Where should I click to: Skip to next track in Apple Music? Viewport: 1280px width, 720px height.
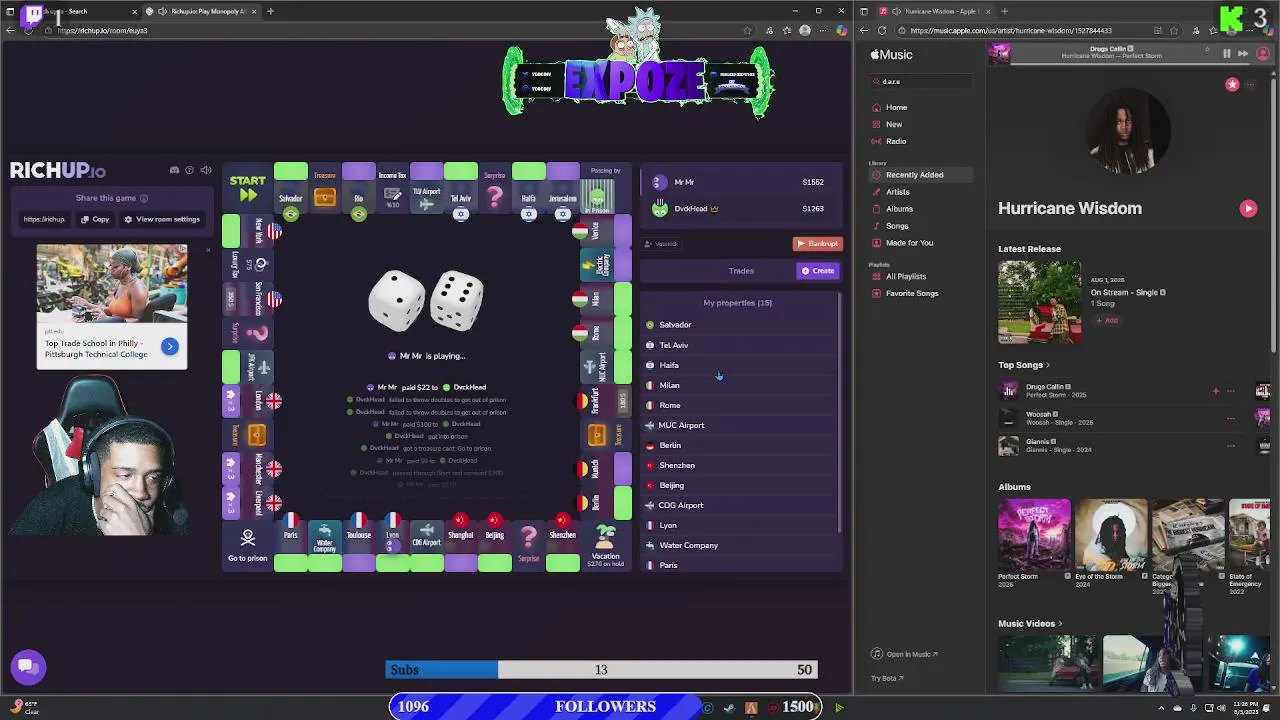[1243, 54]
